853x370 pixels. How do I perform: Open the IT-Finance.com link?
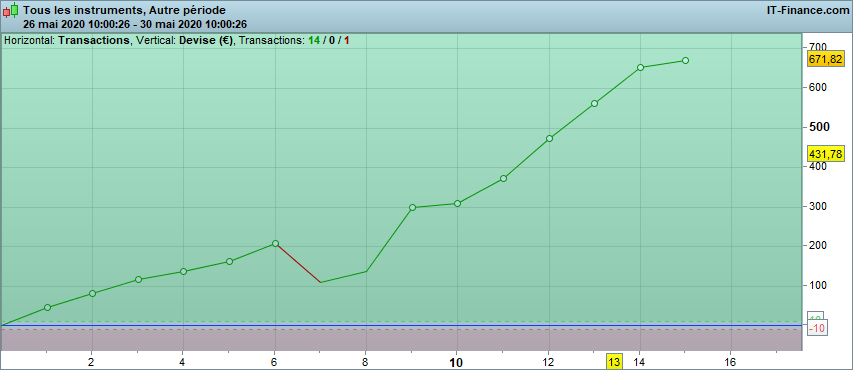807,10
